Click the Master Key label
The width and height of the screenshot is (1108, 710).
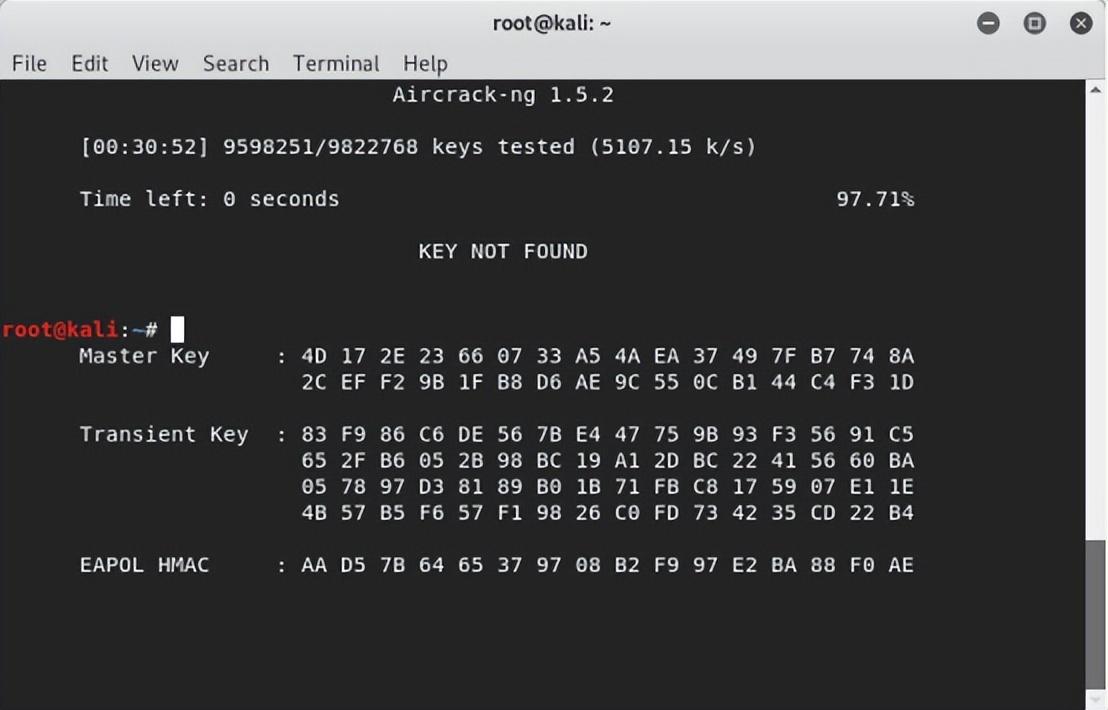pos(144,356)
